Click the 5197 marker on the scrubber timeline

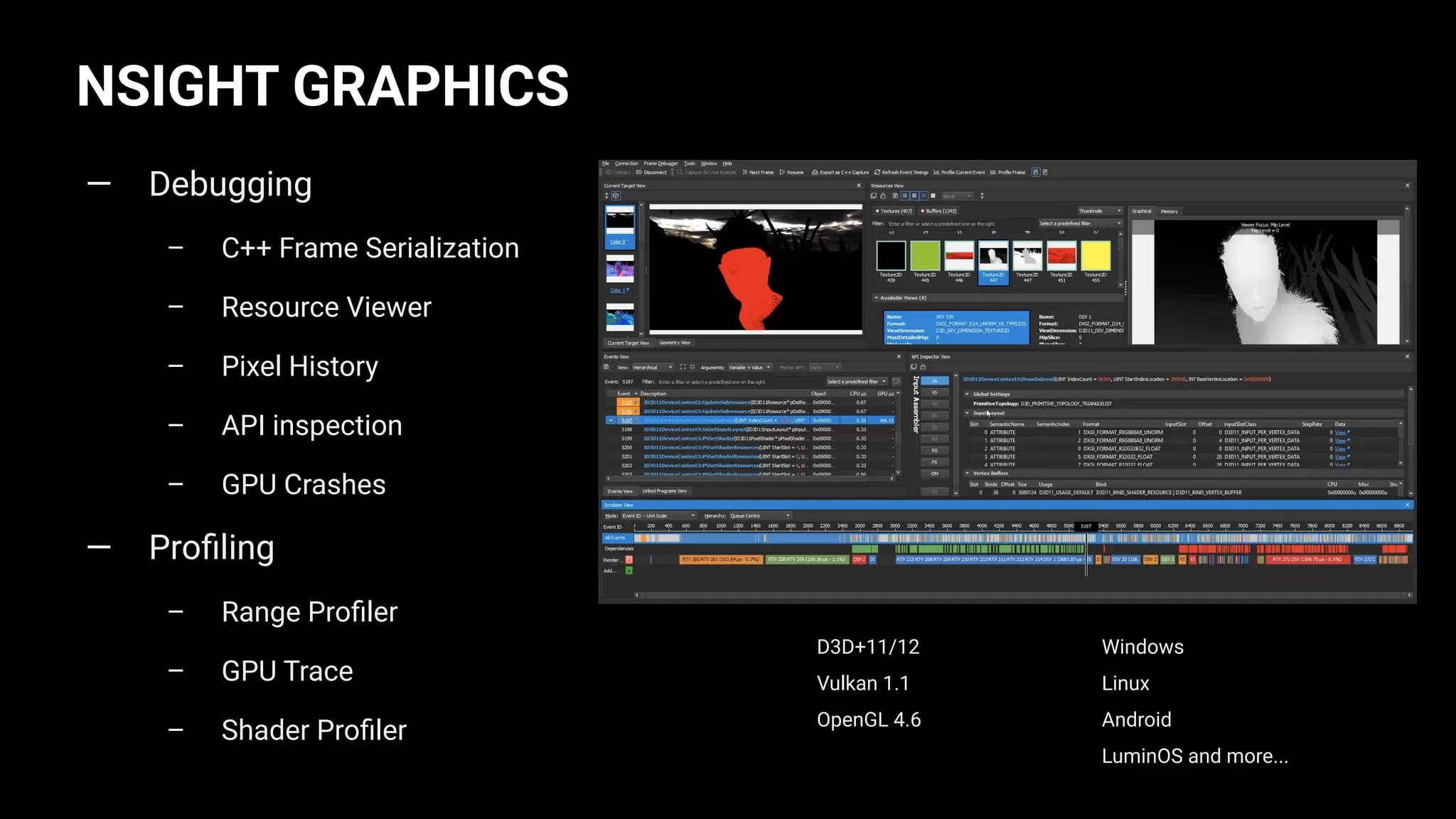coord(1086,526)
